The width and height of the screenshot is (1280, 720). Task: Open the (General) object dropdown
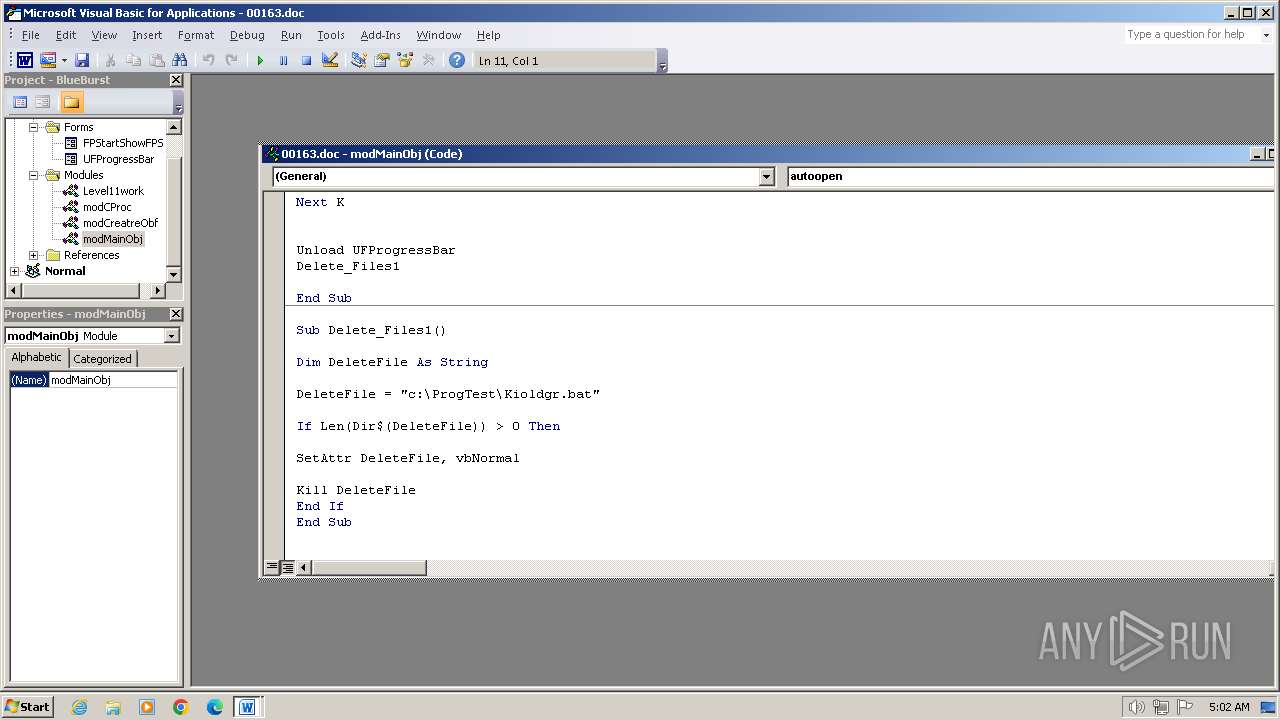click(x=767, y=176)
